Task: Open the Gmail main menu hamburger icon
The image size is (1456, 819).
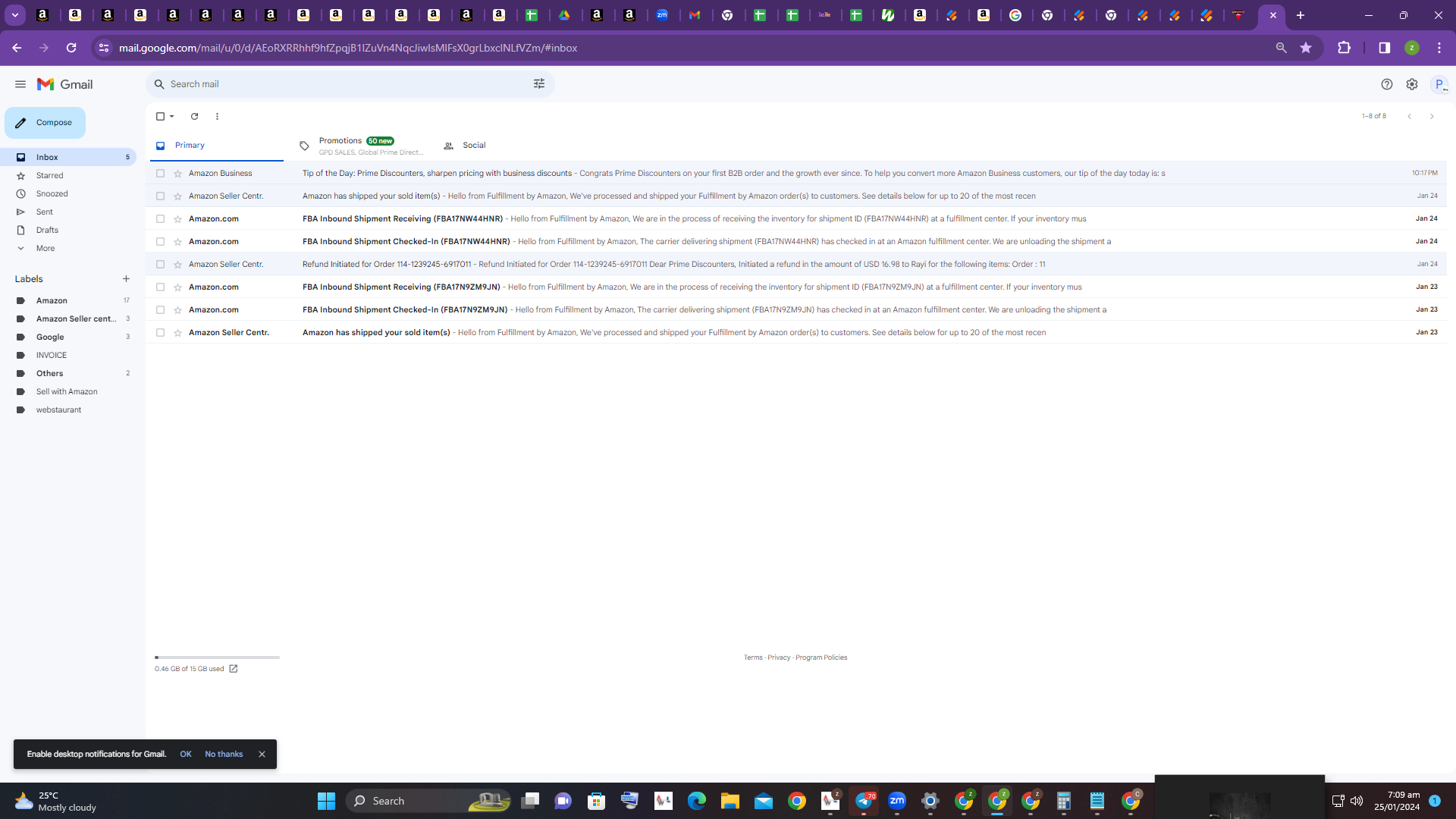Action: point(20,84)
